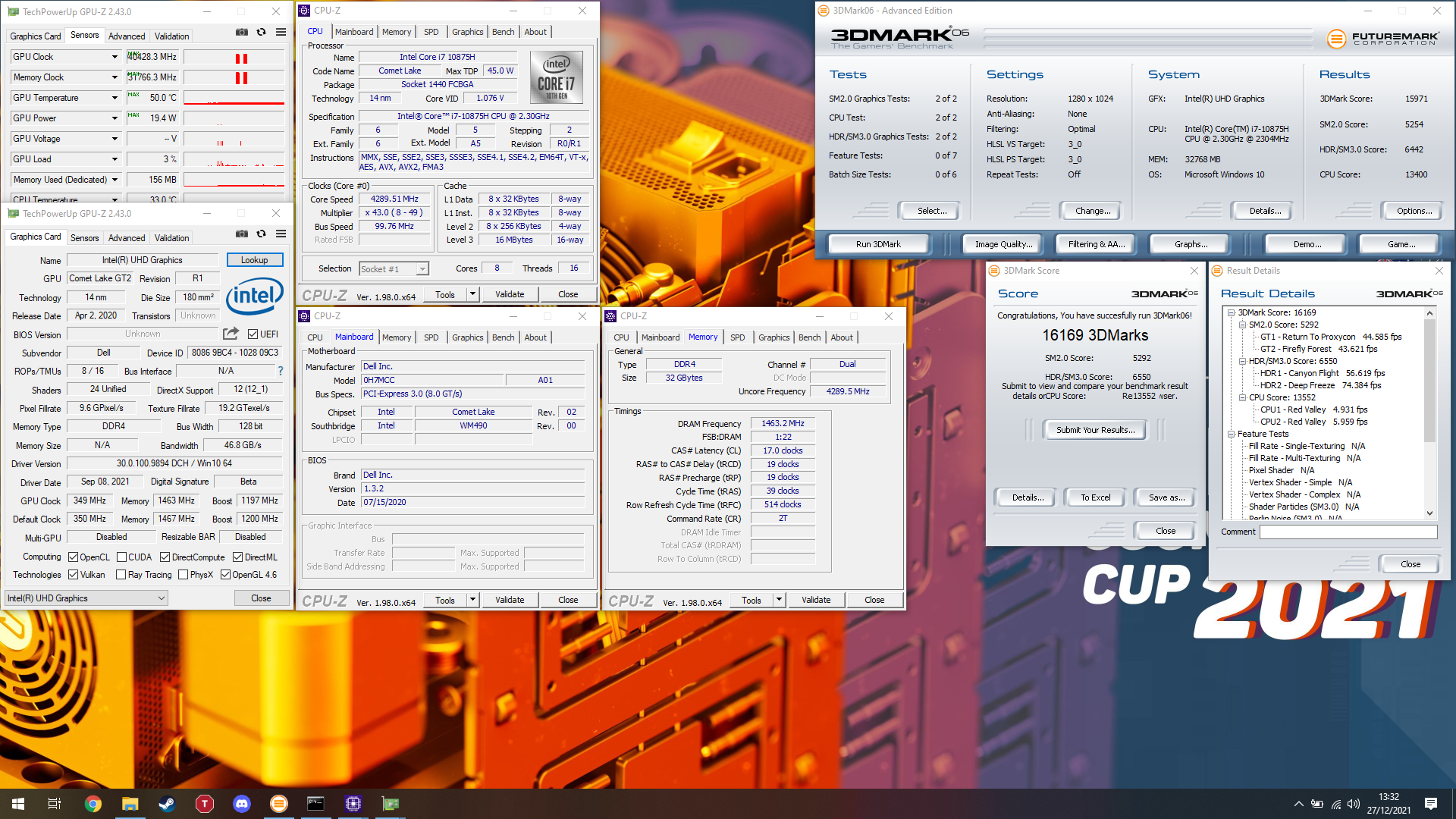
Task: Switch to the command prompt taskbar icon
Action: click(315, 804)
